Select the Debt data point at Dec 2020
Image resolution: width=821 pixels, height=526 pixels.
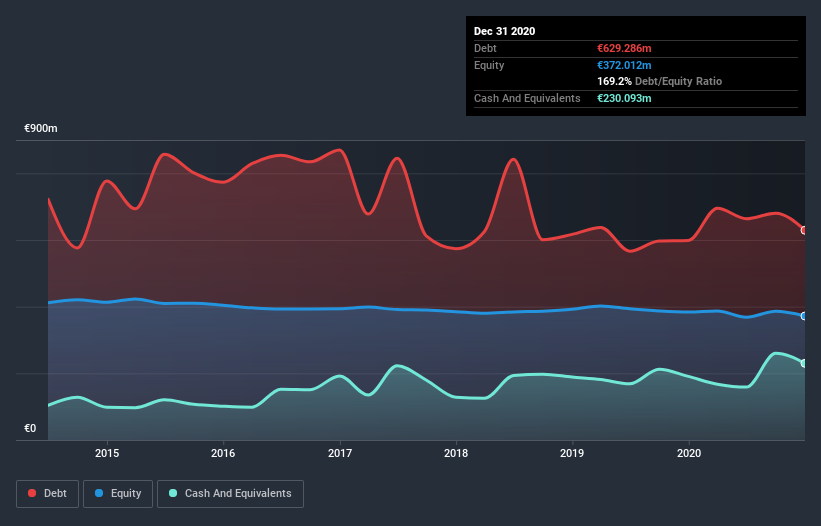[x=804, y=230]
